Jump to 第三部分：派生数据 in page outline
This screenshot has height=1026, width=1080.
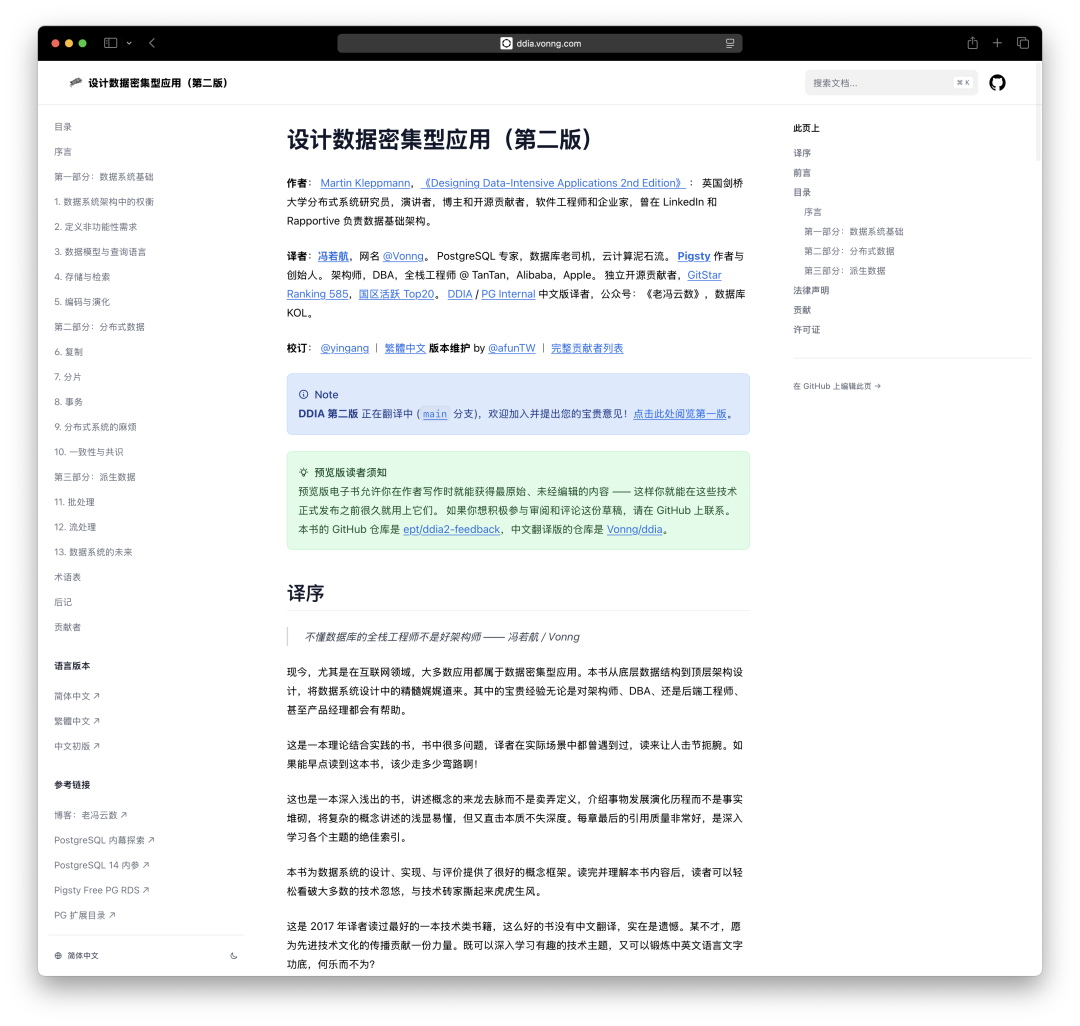[844, 271]
